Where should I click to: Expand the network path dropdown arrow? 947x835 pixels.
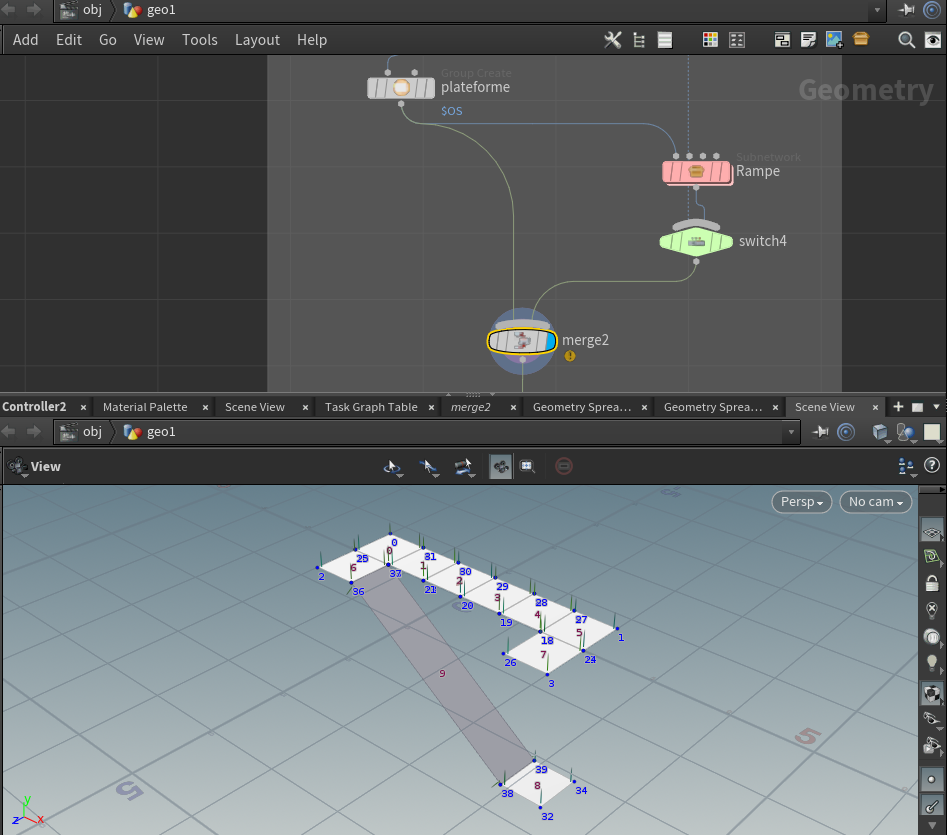tap(878, 10)
